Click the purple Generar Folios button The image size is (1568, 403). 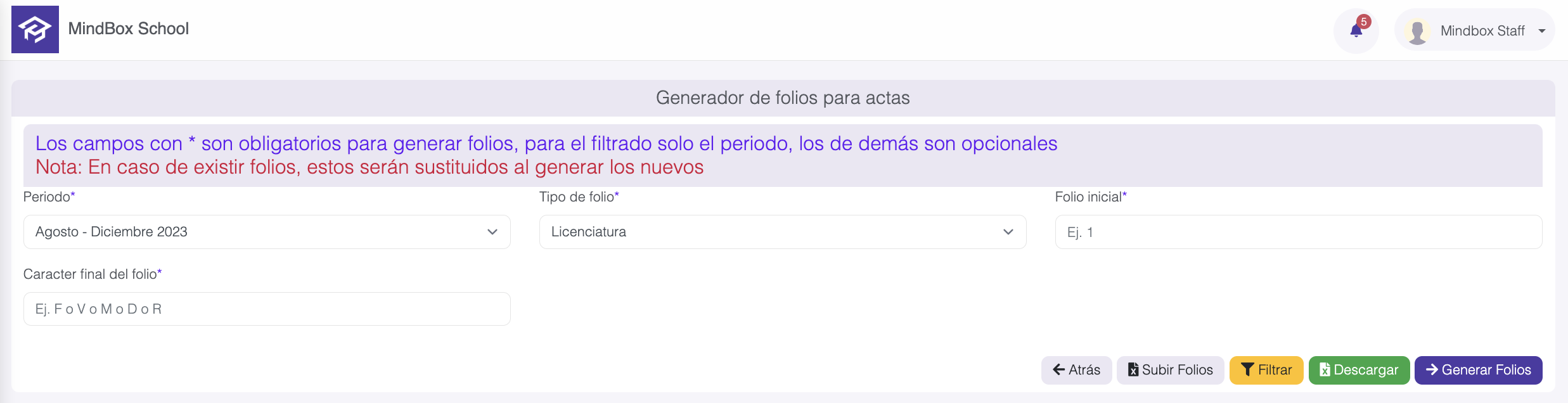(1478, 370)
